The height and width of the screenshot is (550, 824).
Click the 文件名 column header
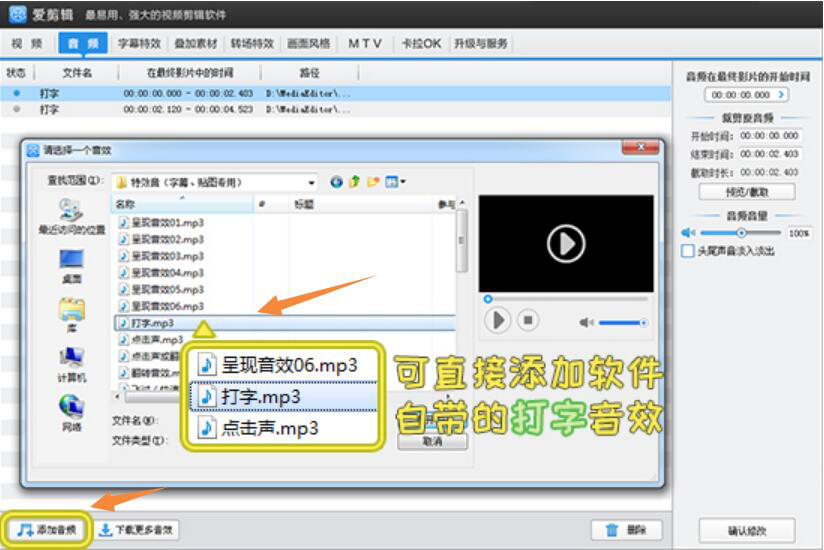coord(77,72)
